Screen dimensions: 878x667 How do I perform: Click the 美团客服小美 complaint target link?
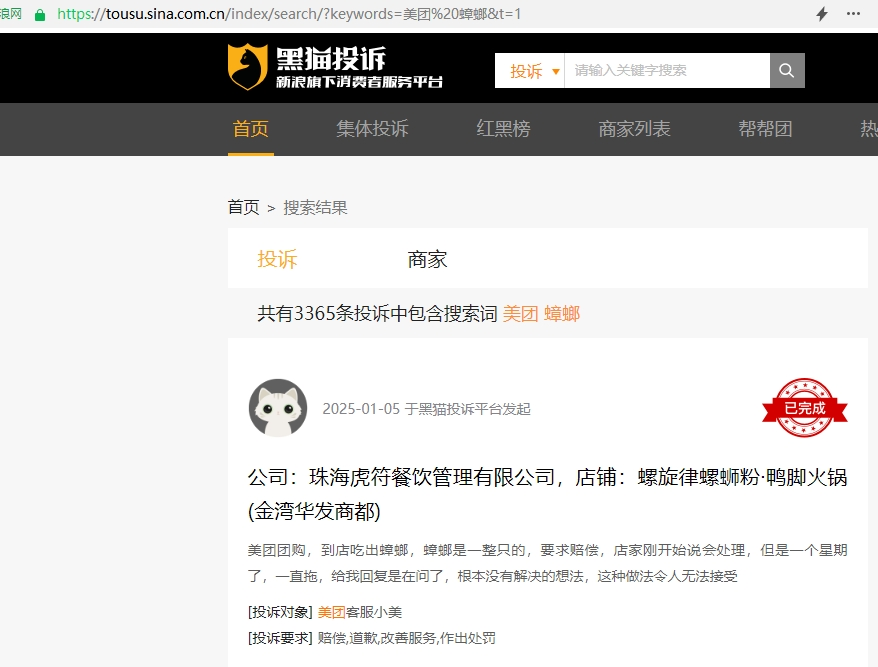359,612
